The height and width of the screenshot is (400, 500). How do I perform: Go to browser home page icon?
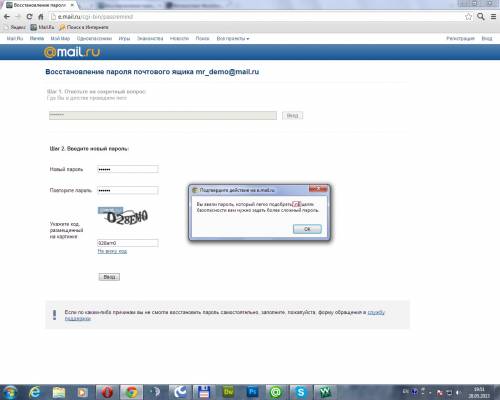point(41,17)
